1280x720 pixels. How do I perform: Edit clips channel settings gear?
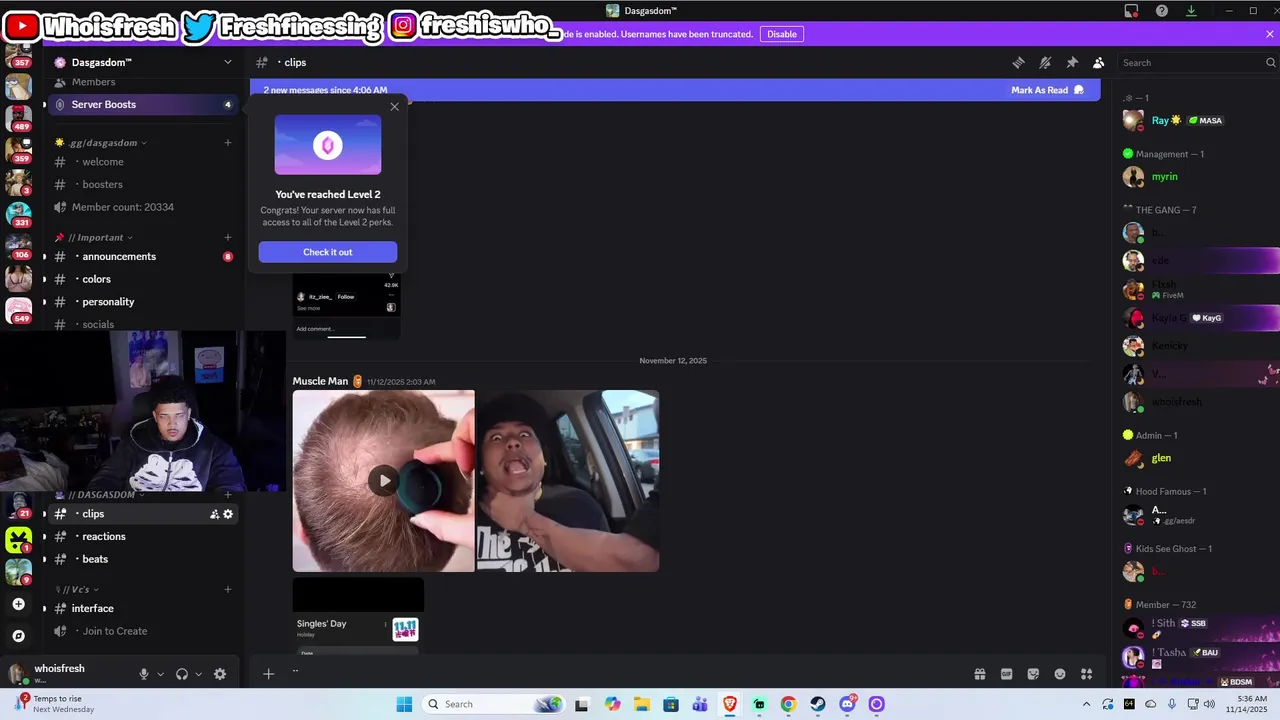pos(228,514)
